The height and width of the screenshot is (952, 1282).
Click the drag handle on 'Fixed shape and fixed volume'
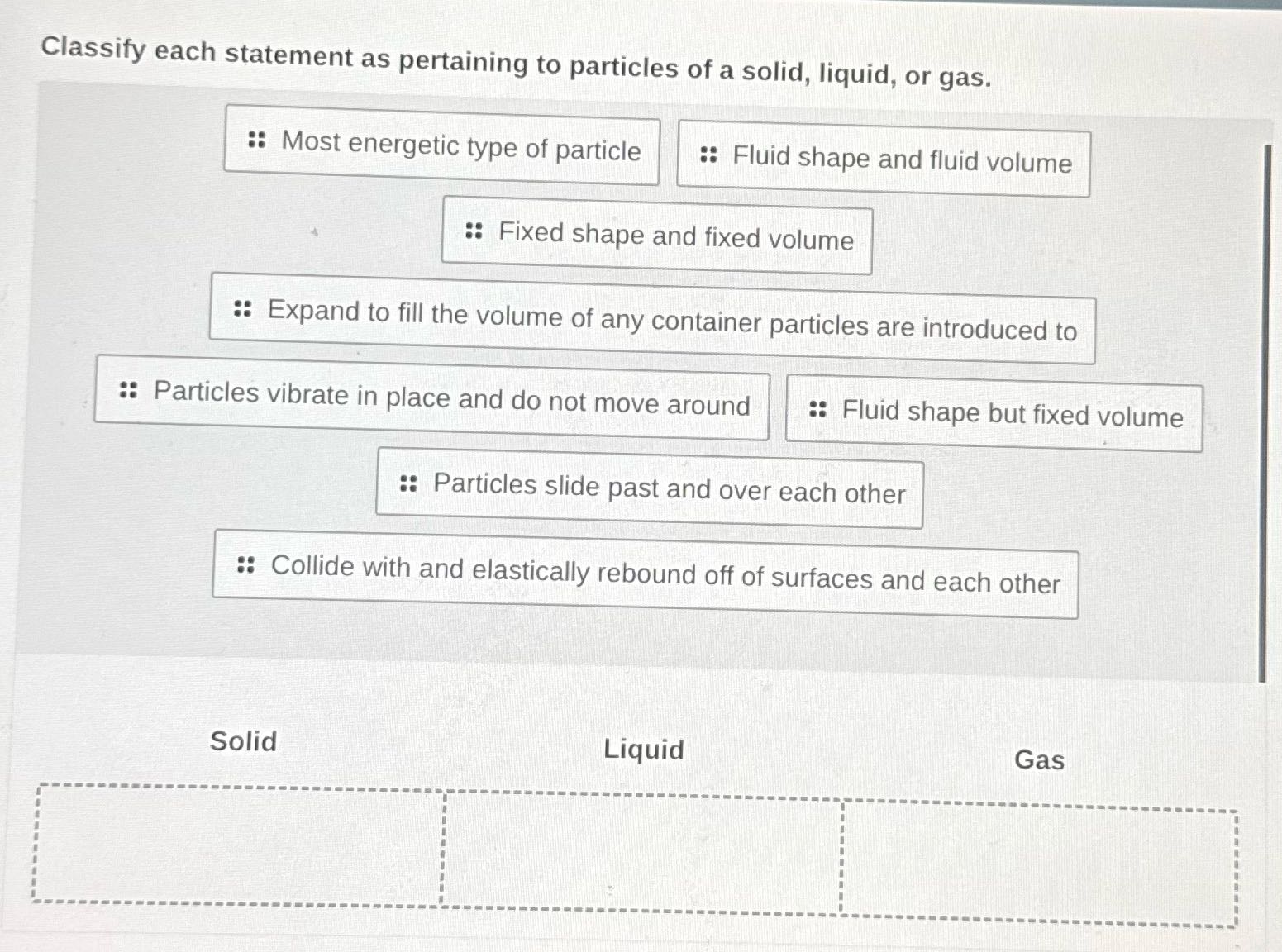[474, 232]
